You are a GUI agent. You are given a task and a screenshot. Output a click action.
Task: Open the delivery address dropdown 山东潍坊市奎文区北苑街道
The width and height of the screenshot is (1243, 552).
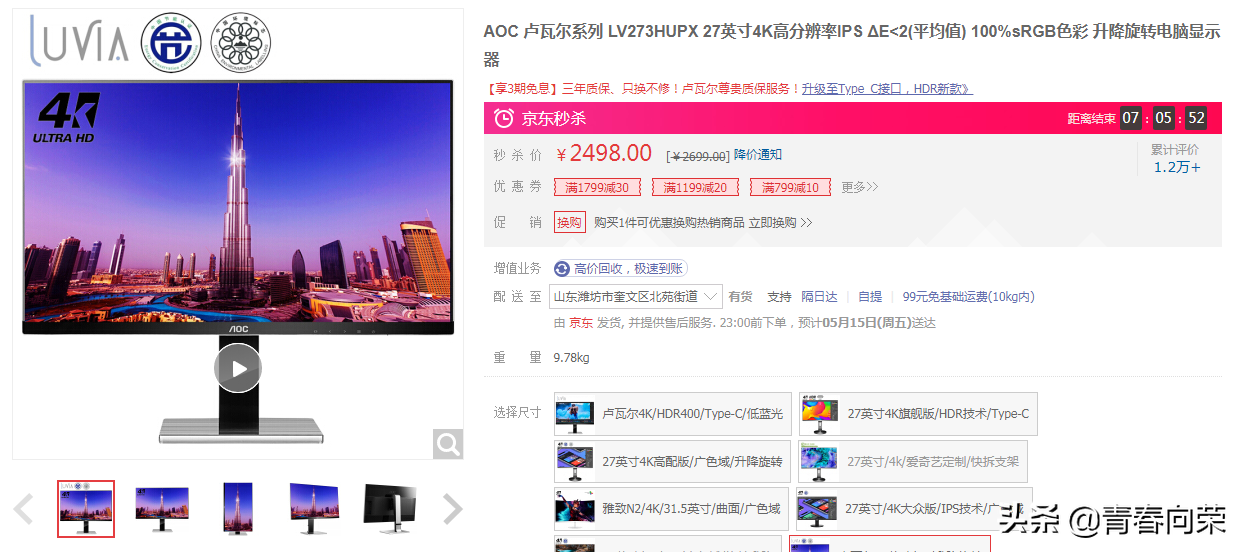pos(636,297)
